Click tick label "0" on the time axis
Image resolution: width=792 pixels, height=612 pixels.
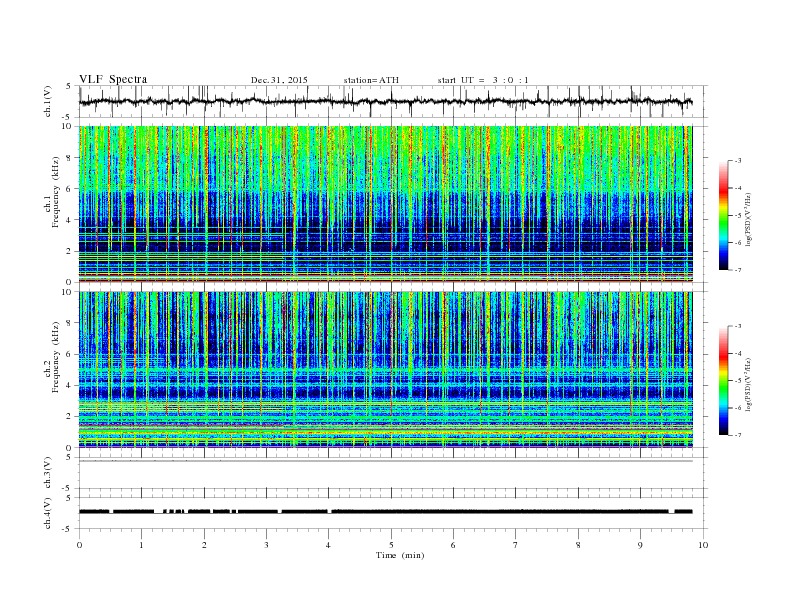coord(79,545)
